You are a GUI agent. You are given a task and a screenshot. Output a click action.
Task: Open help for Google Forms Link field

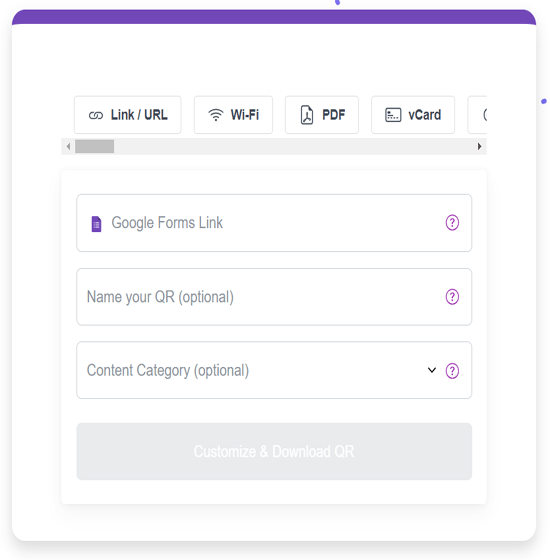click(x=452, y=223)
